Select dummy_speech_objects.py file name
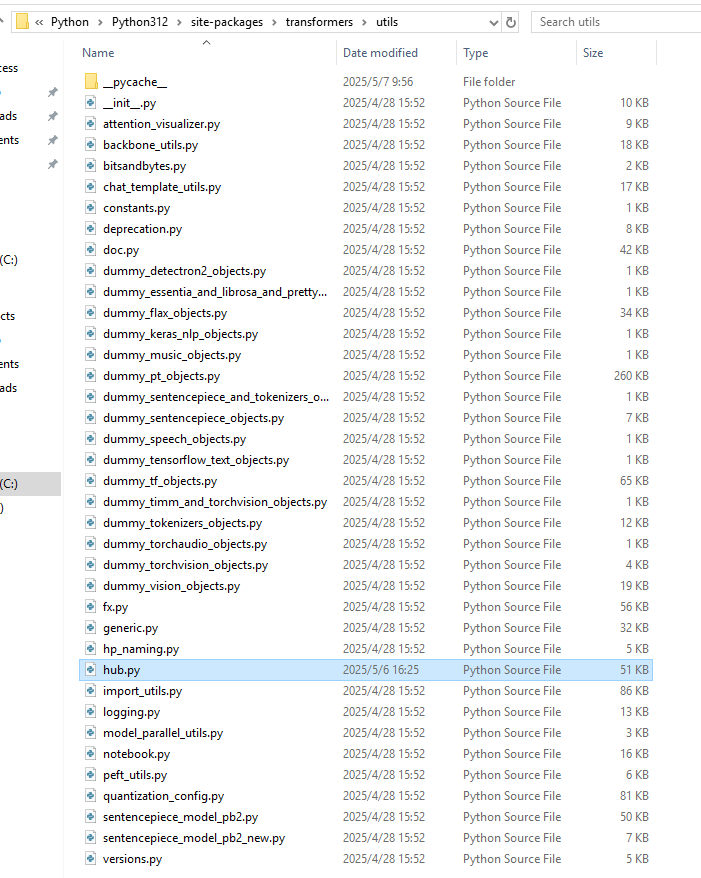This screenshot has width=701, height=878. (174, 439)
